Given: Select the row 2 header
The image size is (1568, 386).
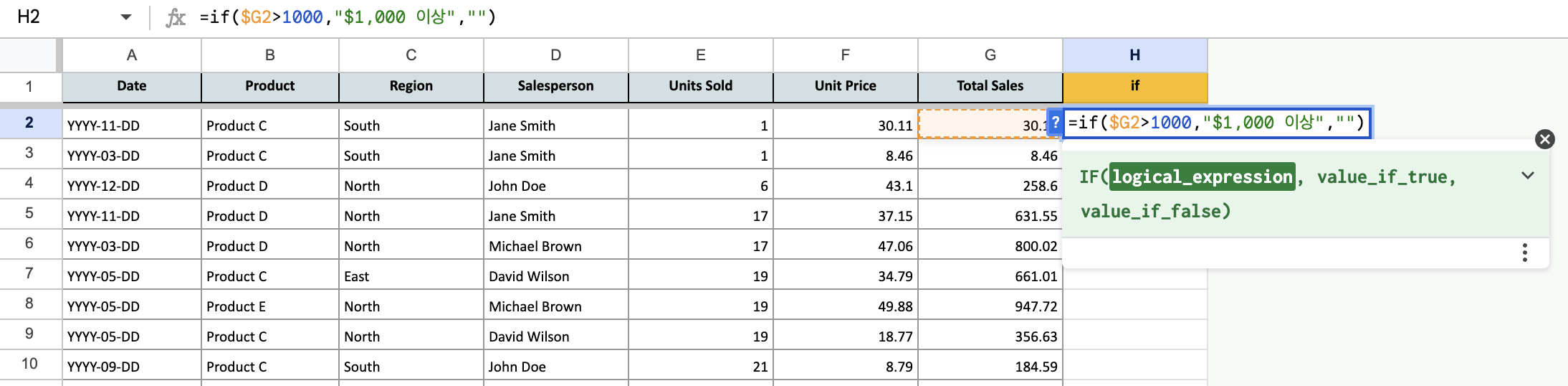Looking at the screenshot, I should pos(29,123).
